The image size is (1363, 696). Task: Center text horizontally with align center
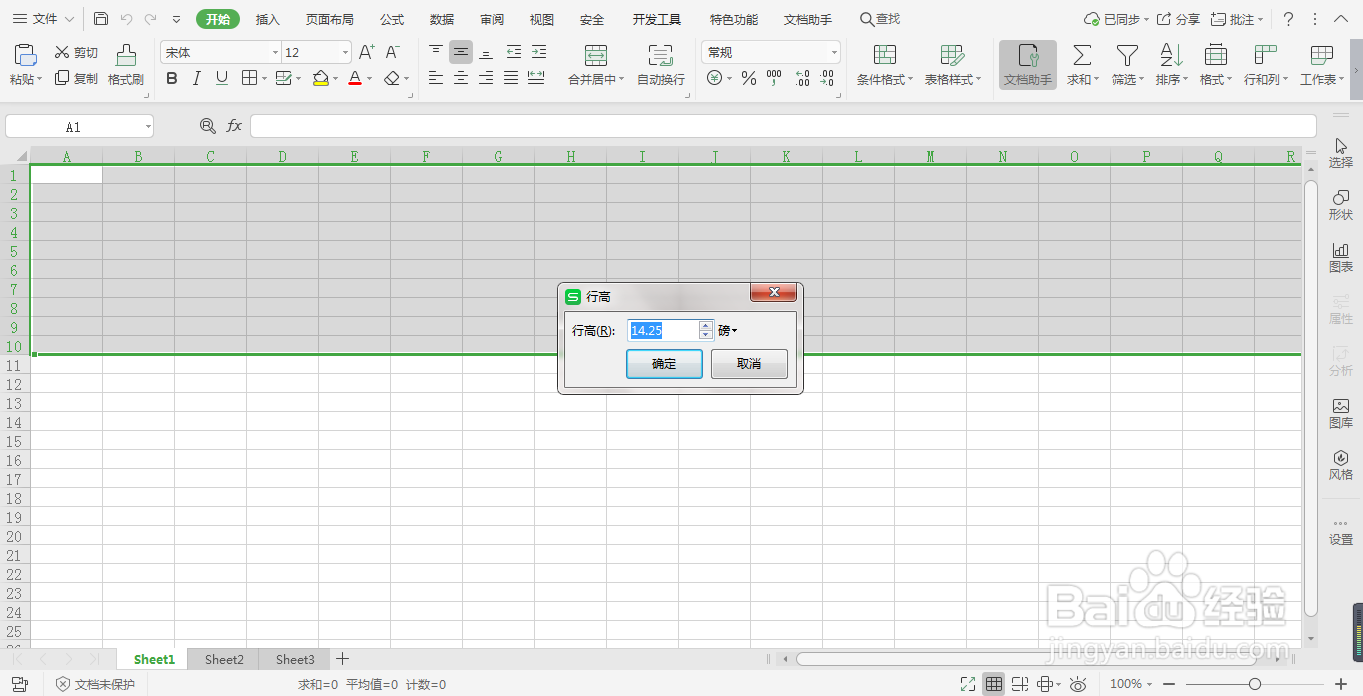[461, 78]
